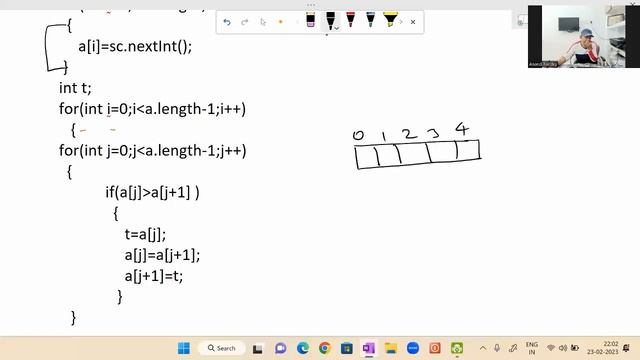This screenshot has height=360, width=640.
Task: Click the presenter webcam thumbnail
Action: click(x=584, y=36)
